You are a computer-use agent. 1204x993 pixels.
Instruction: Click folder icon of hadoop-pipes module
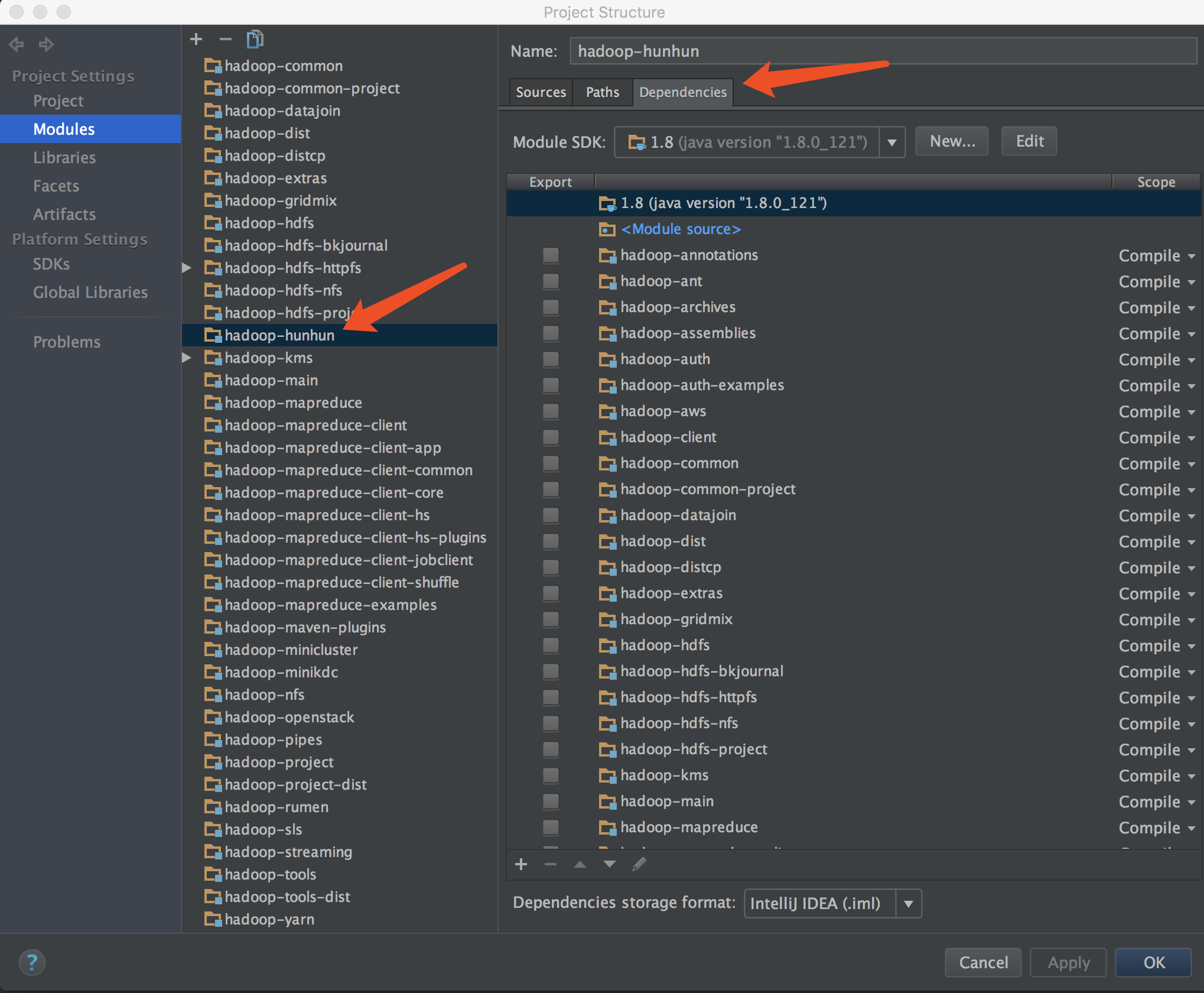point(213,739)
